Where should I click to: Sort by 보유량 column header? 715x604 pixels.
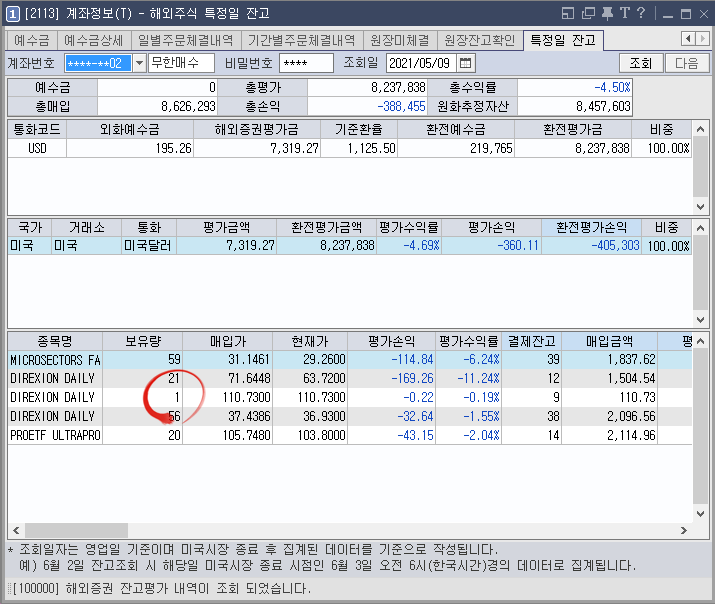(x=143, y=341)
